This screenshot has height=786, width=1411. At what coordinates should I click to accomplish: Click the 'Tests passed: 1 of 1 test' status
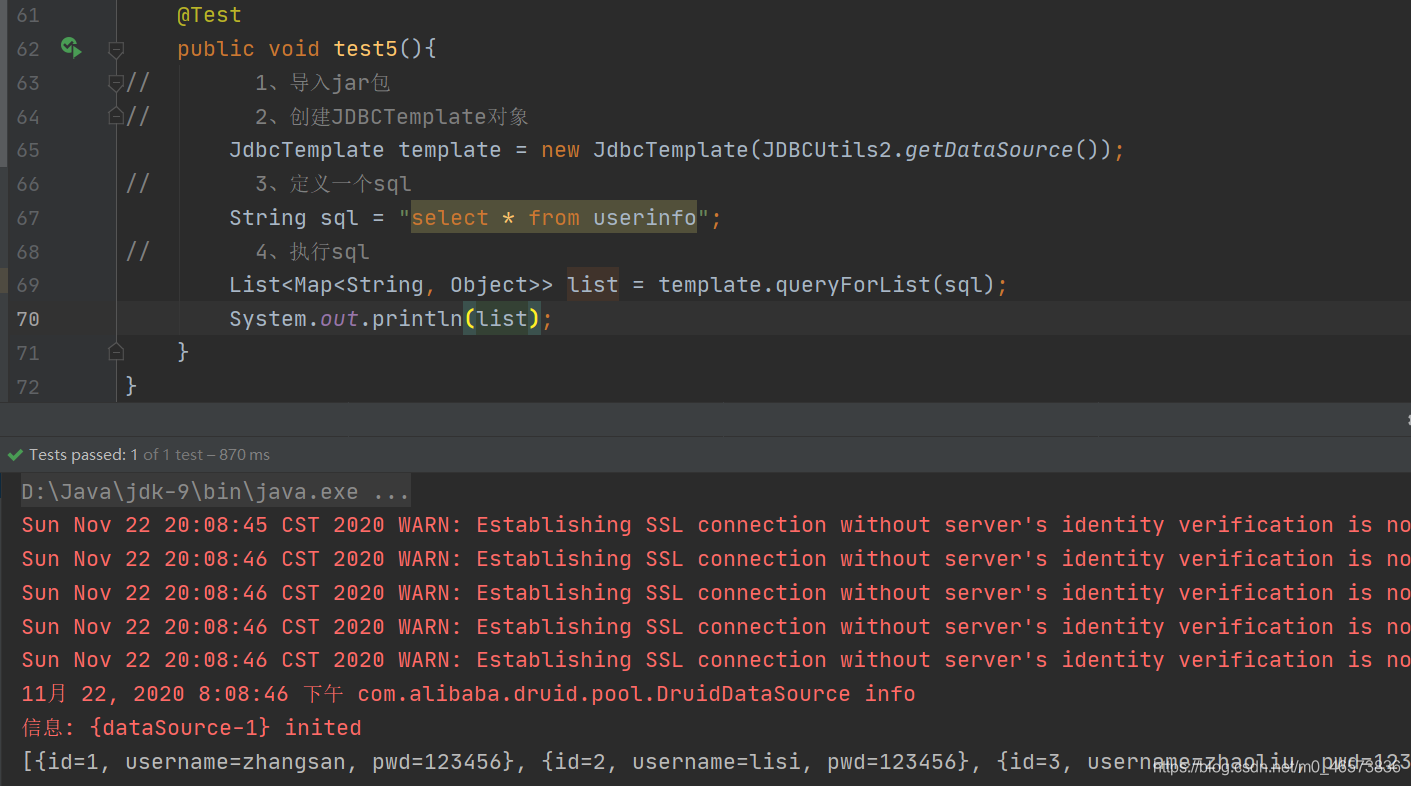tap(150, 454)
